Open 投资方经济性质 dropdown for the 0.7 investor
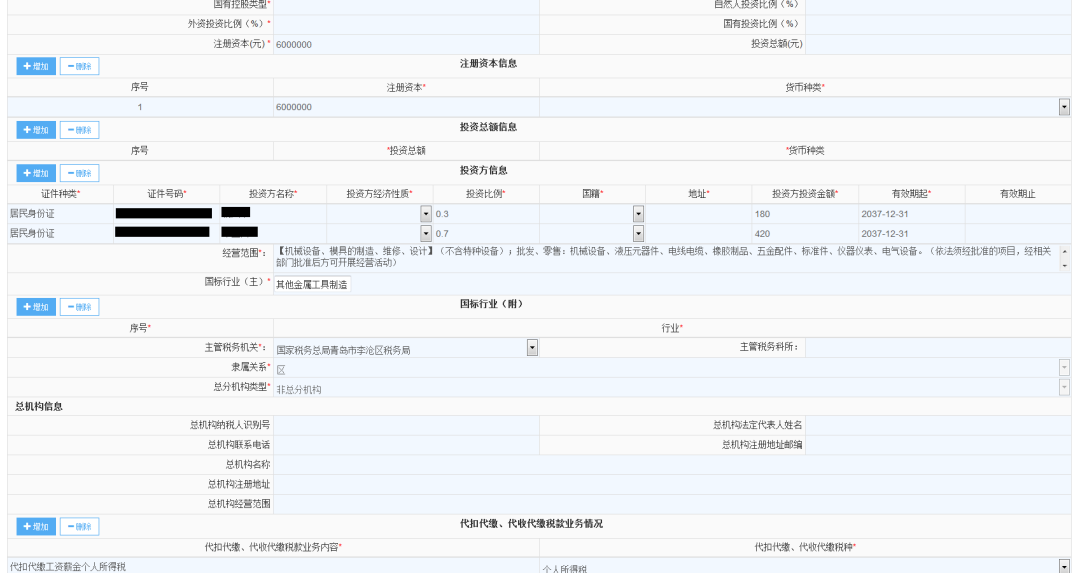 point(426,233)
